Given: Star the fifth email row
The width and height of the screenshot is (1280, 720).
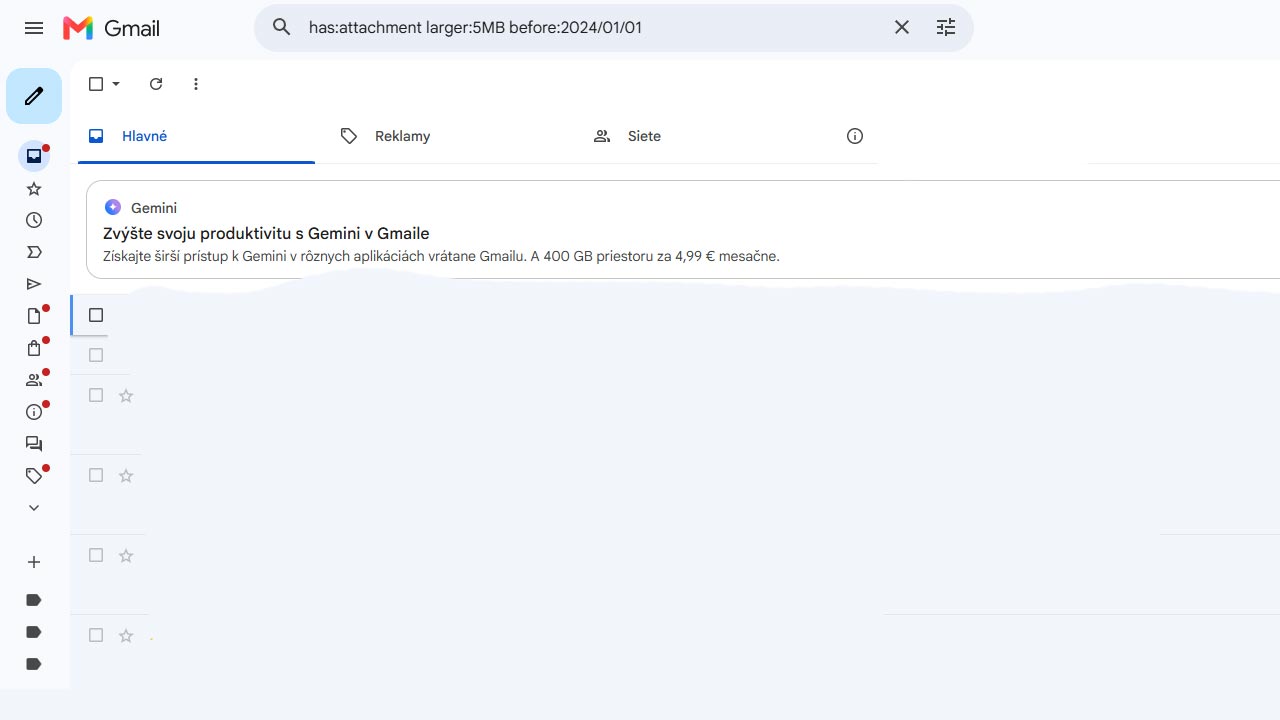Looking at the screenshot, I should tap(126, 555).
